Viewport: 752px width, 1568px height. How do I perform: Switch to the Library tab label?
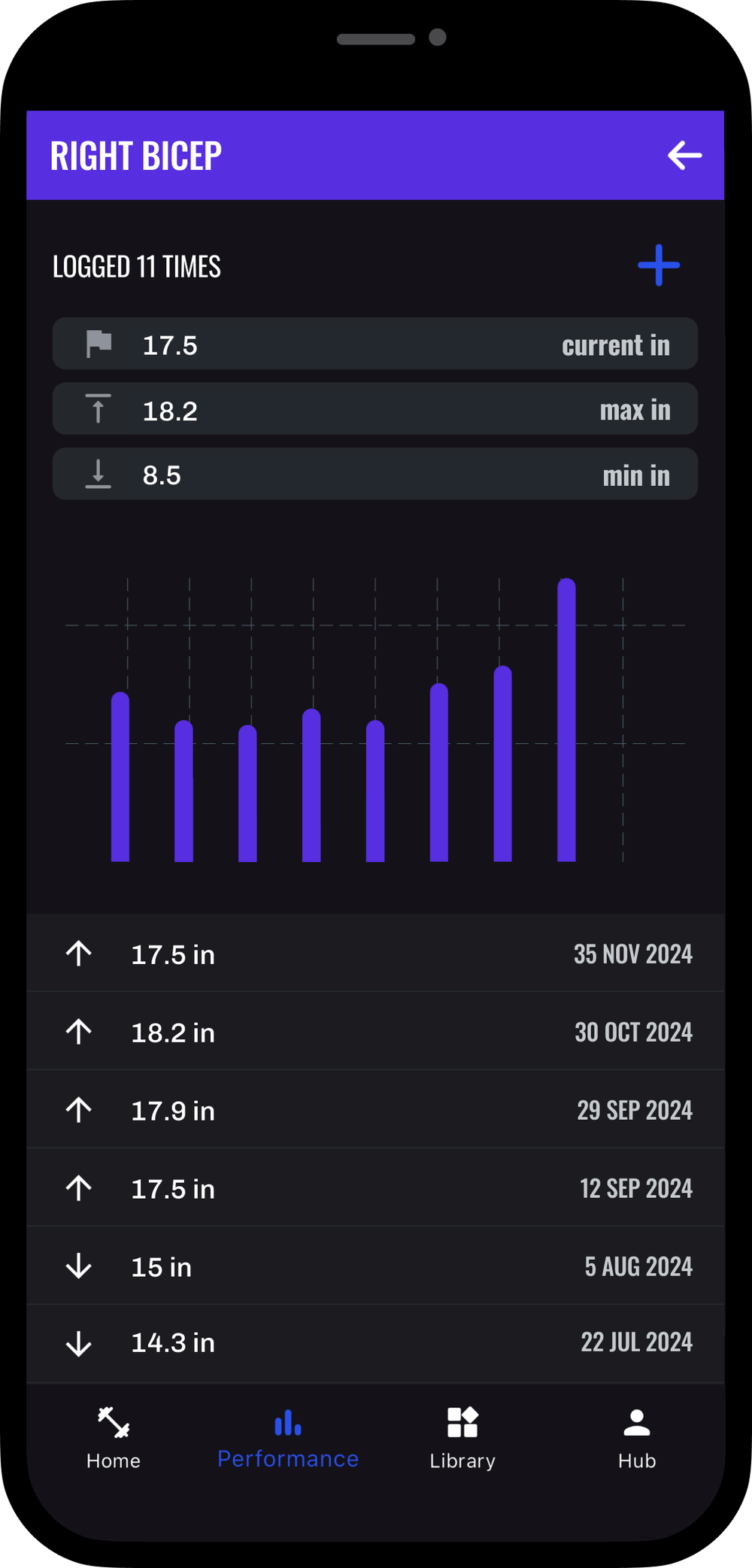462,1460
